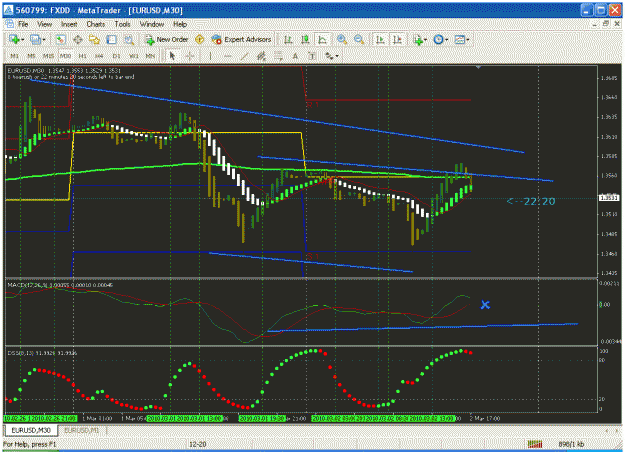Select the M5 timeframe
The image size is (625, 452).
pyautogui.click(x=31, y=56)
